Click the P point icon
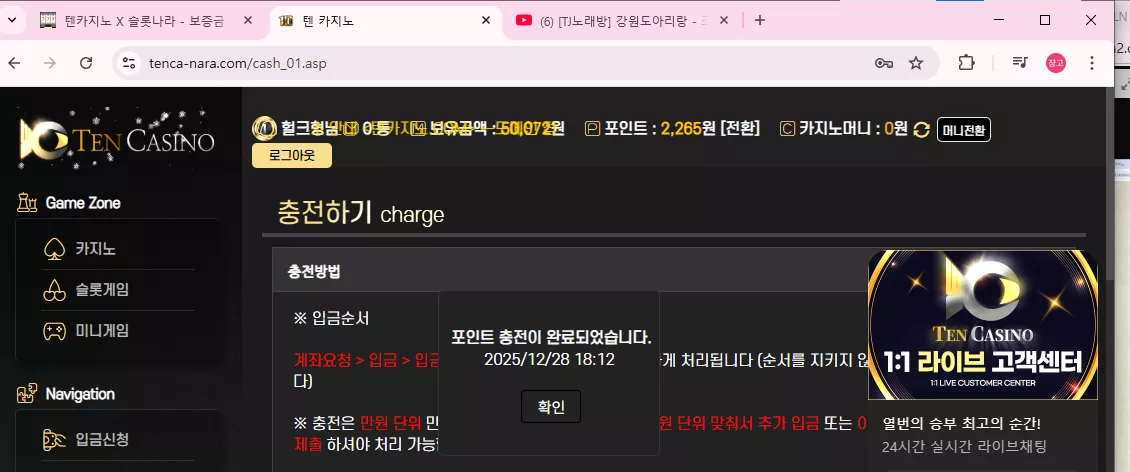The width and height of the screenshot is (1130, 472). (593, 130)
